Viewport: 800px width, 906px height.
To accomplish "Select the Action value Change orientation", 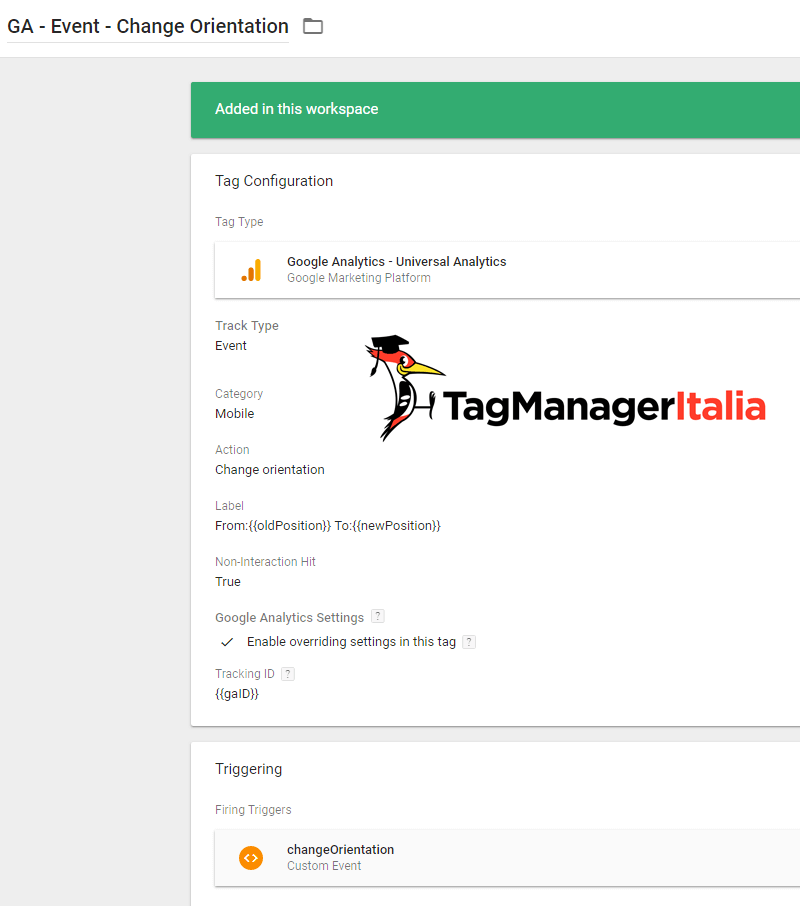I will (x=270, y=470).
